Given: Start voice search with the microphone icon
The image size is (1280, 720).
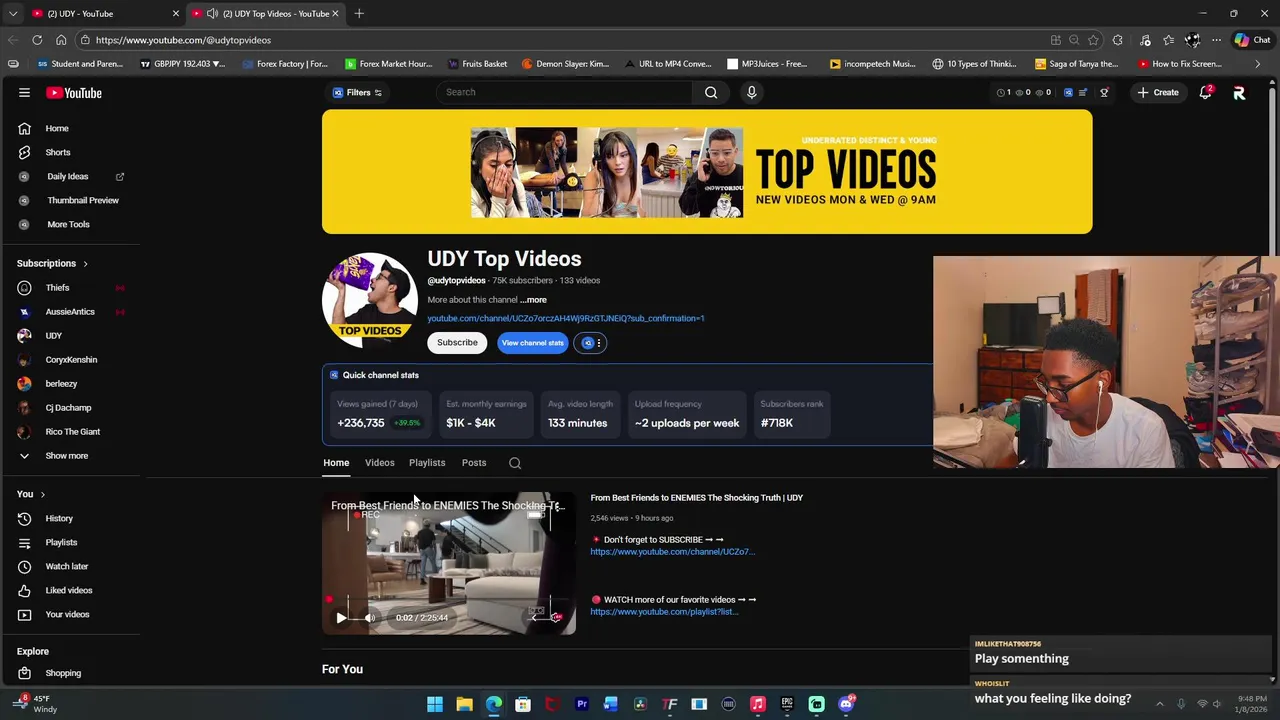Looking at the screenshot, I should point(751,92).
